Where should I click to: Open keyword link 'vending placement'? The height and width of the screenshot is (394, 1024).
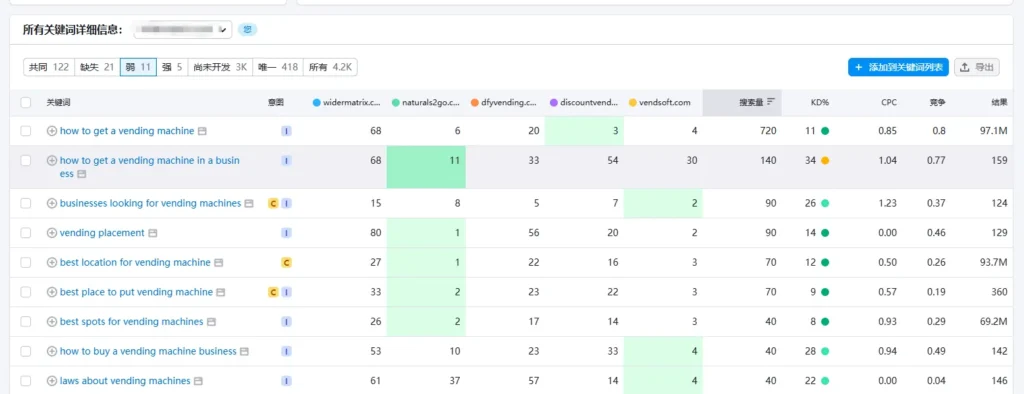[x=102, y=233]
